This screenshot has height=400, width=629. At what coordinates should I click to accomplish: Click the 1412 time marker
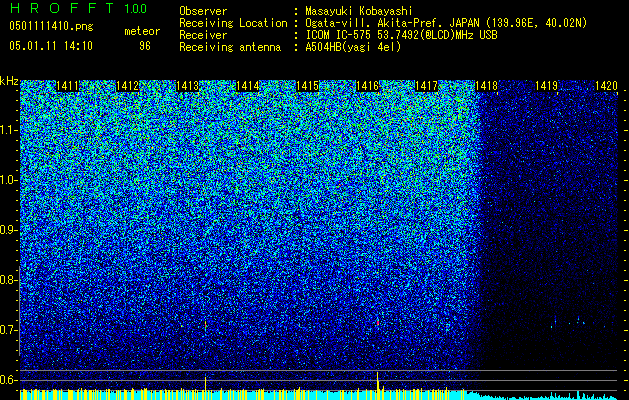[x=127, y=86]
